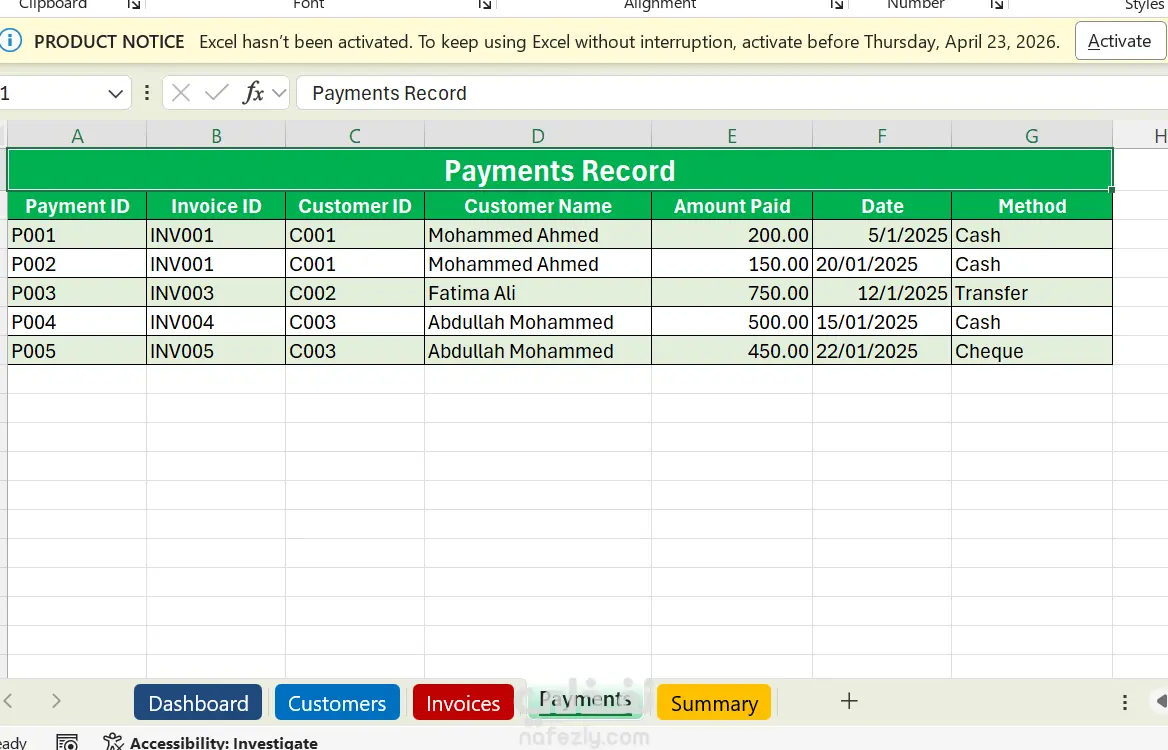Open the Clipboard dialog launcher
Screen dimensions: 1168x750
point(133,5)
